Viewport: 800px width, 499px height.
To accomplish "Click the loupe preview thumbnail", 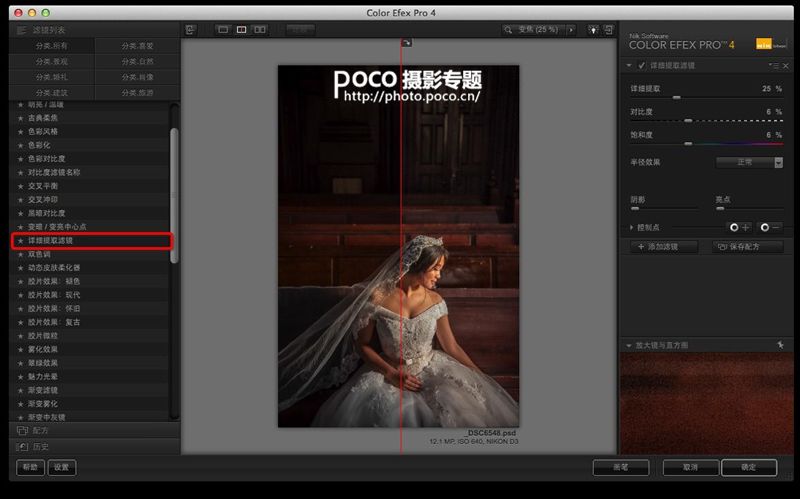I will (706, 403).
